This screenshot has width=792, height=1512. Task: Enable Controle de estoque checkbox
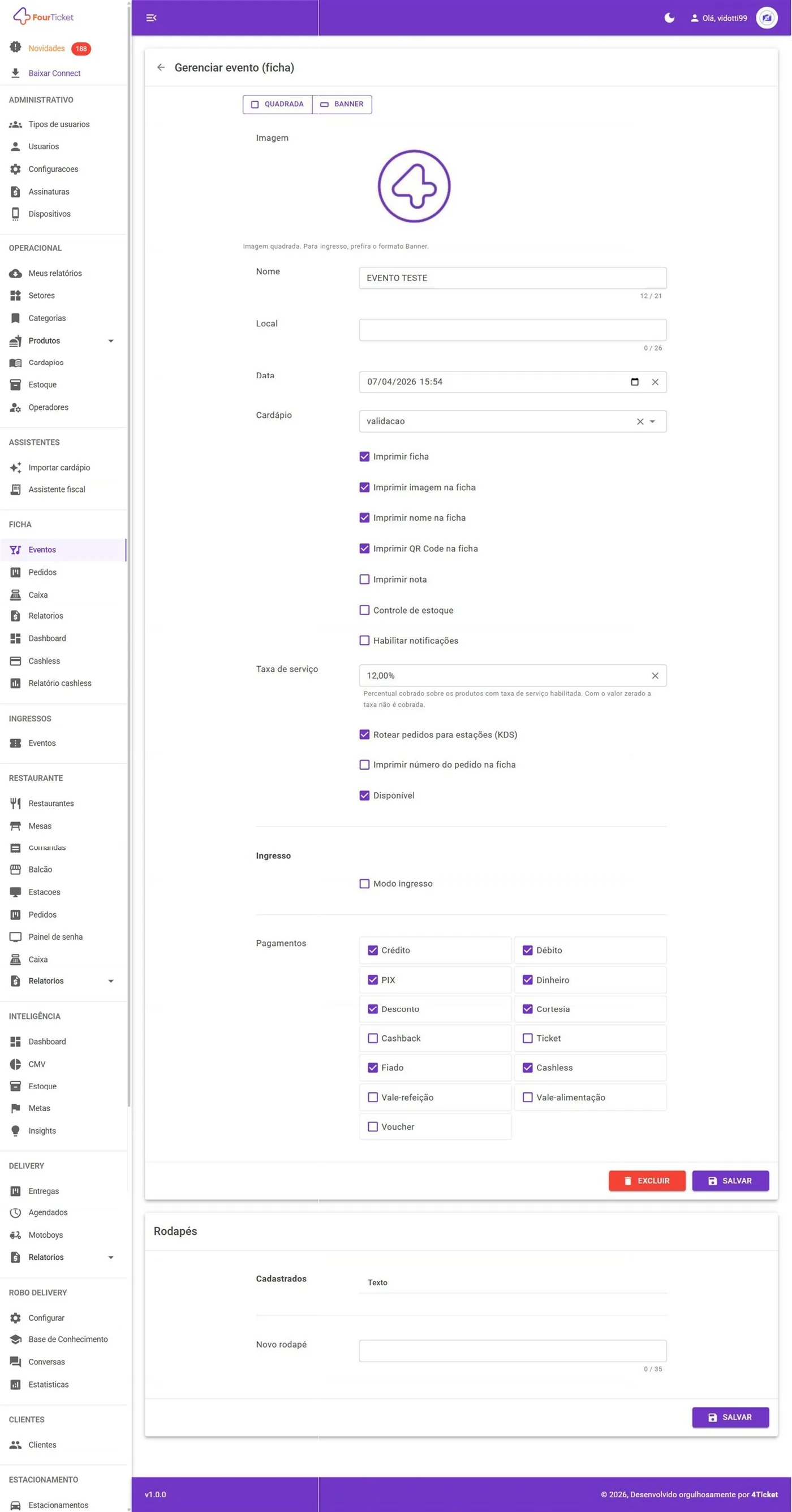(x=364, y=611)
